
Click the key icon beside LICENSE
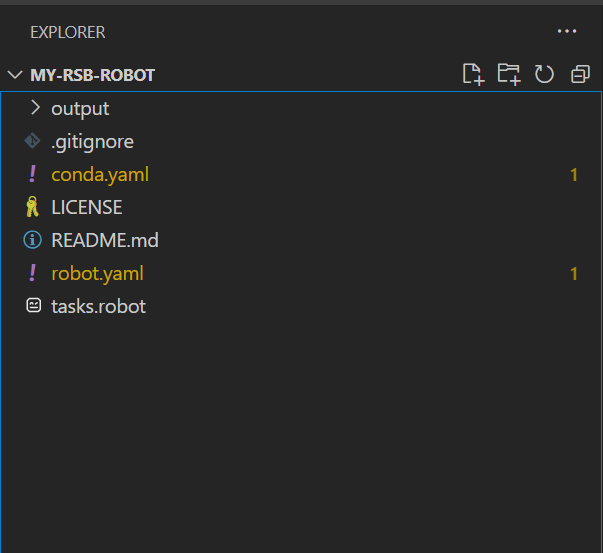click(32, 207)
